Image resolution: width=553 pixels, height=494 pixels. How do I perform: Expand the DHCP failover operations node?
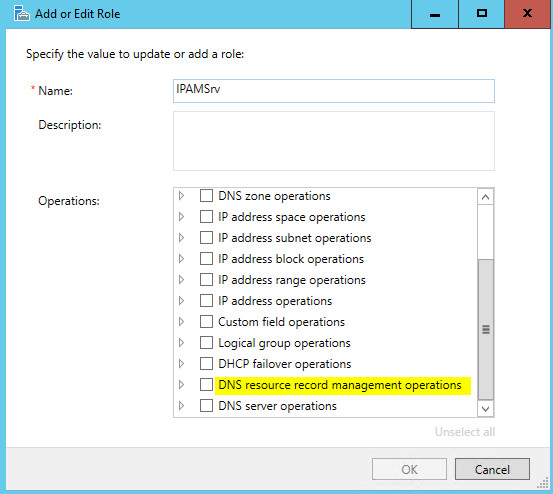click(181, 364)
